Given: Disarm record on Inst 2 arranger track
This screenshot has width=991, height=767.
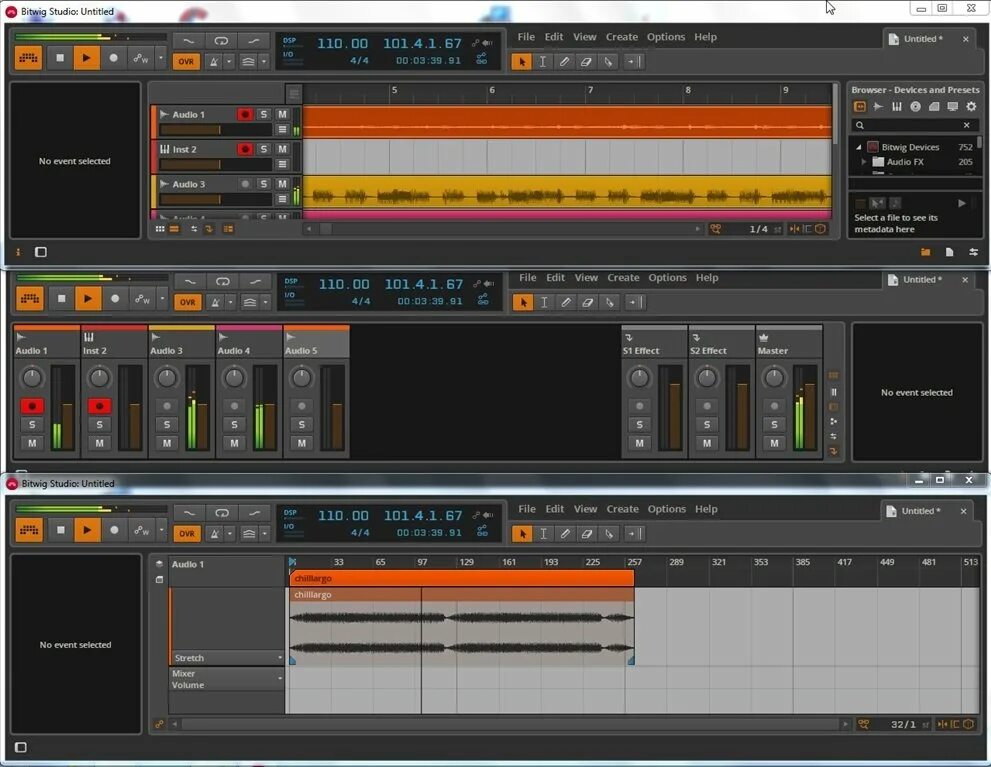Looking at the screenshot, I should click(245, 149).
